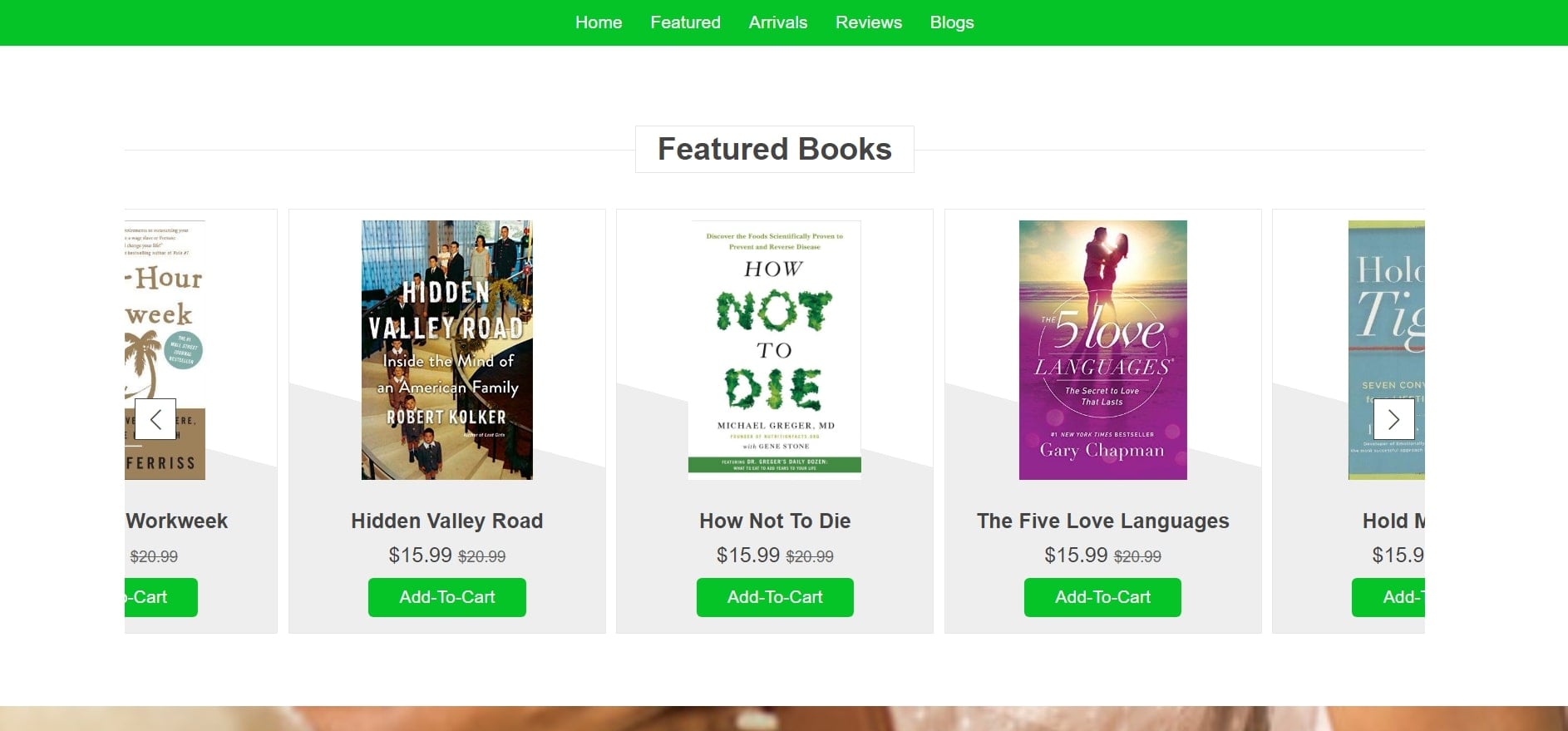Viewport: 1568px width, 731px height.
Task: Select the Hidden Valley Road book cover
Action: click(446, 349)
